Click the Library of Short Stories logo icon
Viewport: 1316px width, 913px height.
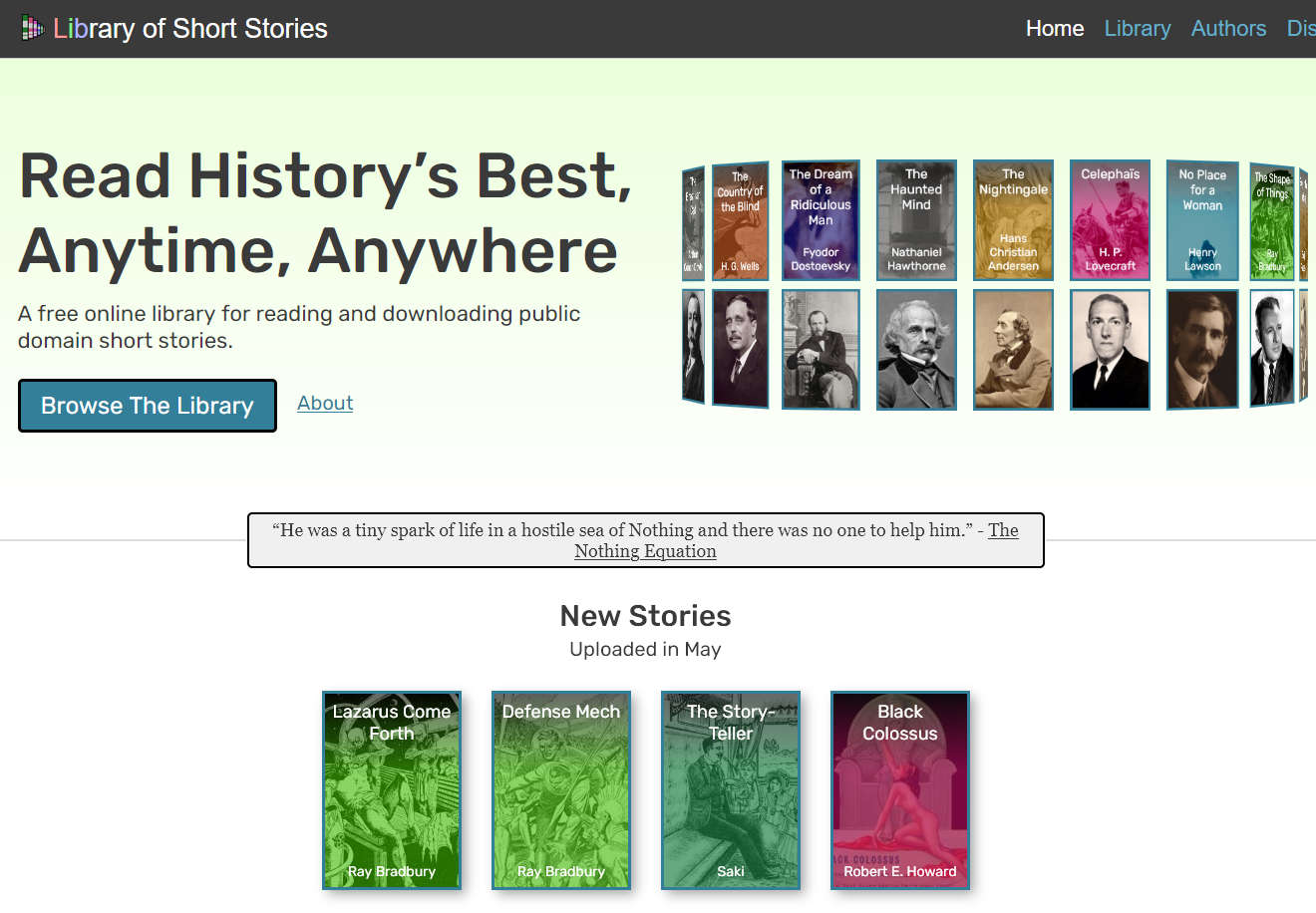[x=33, y=29]
